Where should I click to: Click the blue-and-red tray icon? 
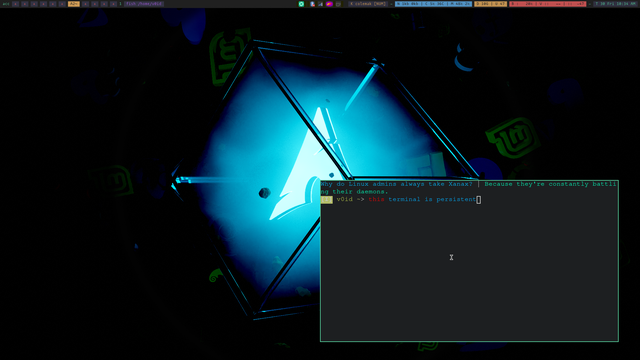[x=312, y=4]
